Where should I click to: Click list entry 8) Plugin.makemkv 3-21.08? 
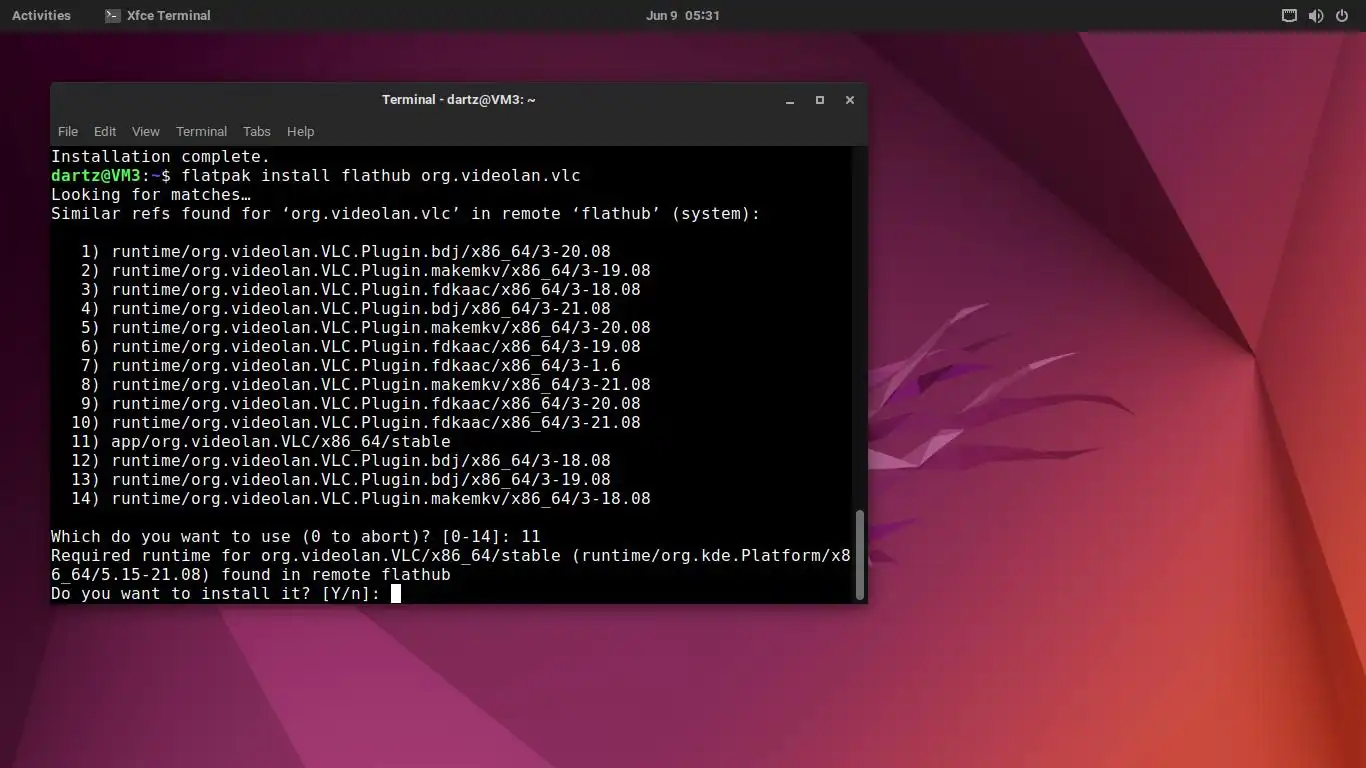366,385
